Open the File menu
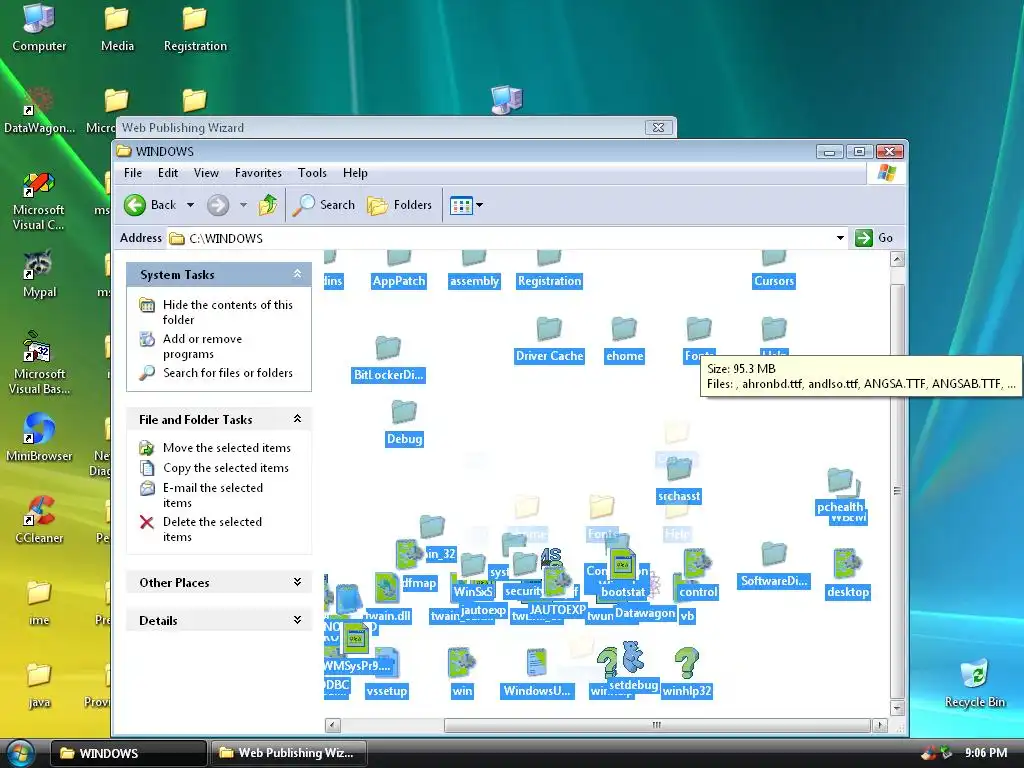 133,173
